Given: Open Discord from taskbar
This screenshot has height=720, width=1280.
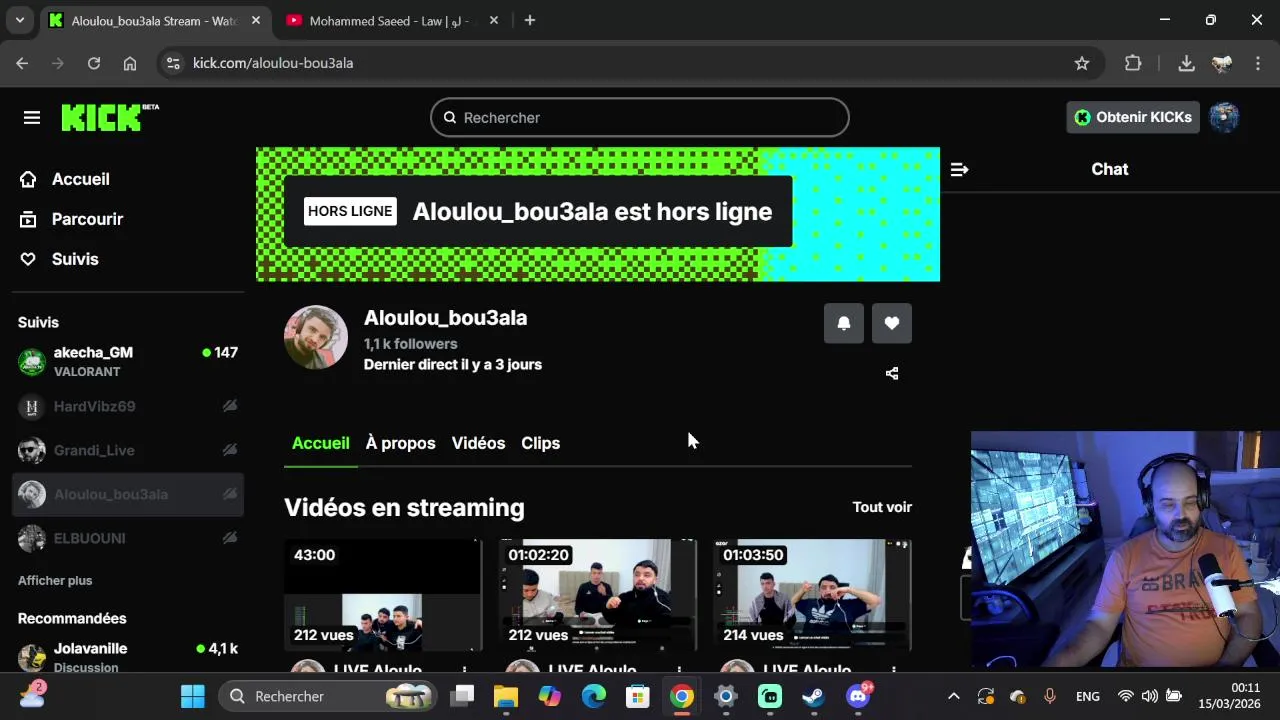Looking at the screenshot, I should coord(858,696).
